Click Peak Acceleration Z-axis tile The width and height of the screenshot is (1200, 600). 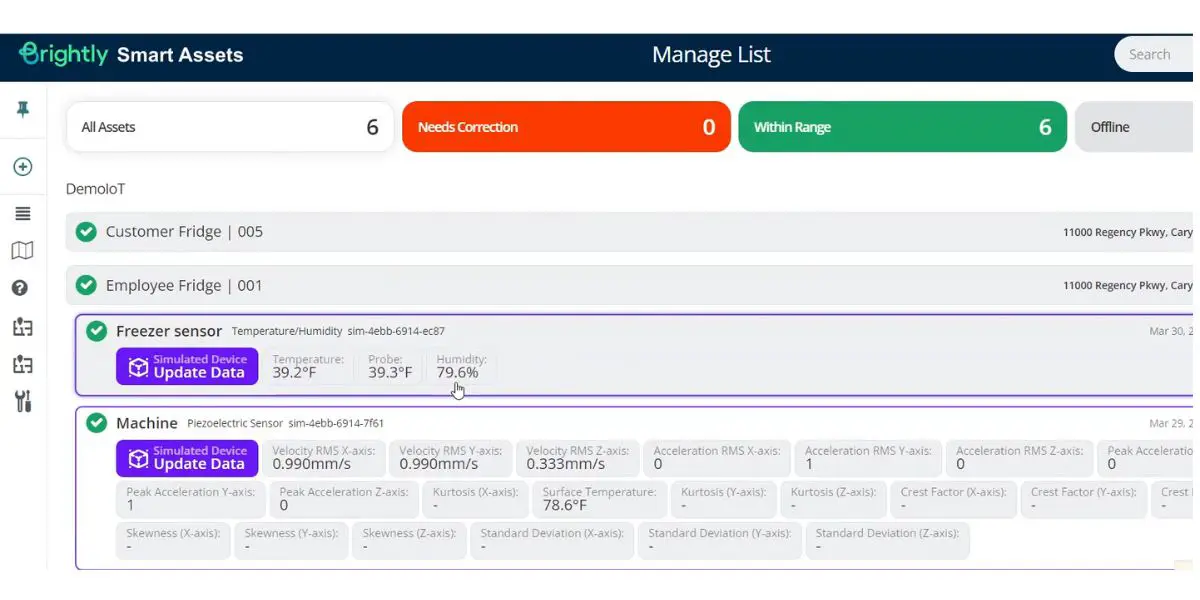coord(343,499)
